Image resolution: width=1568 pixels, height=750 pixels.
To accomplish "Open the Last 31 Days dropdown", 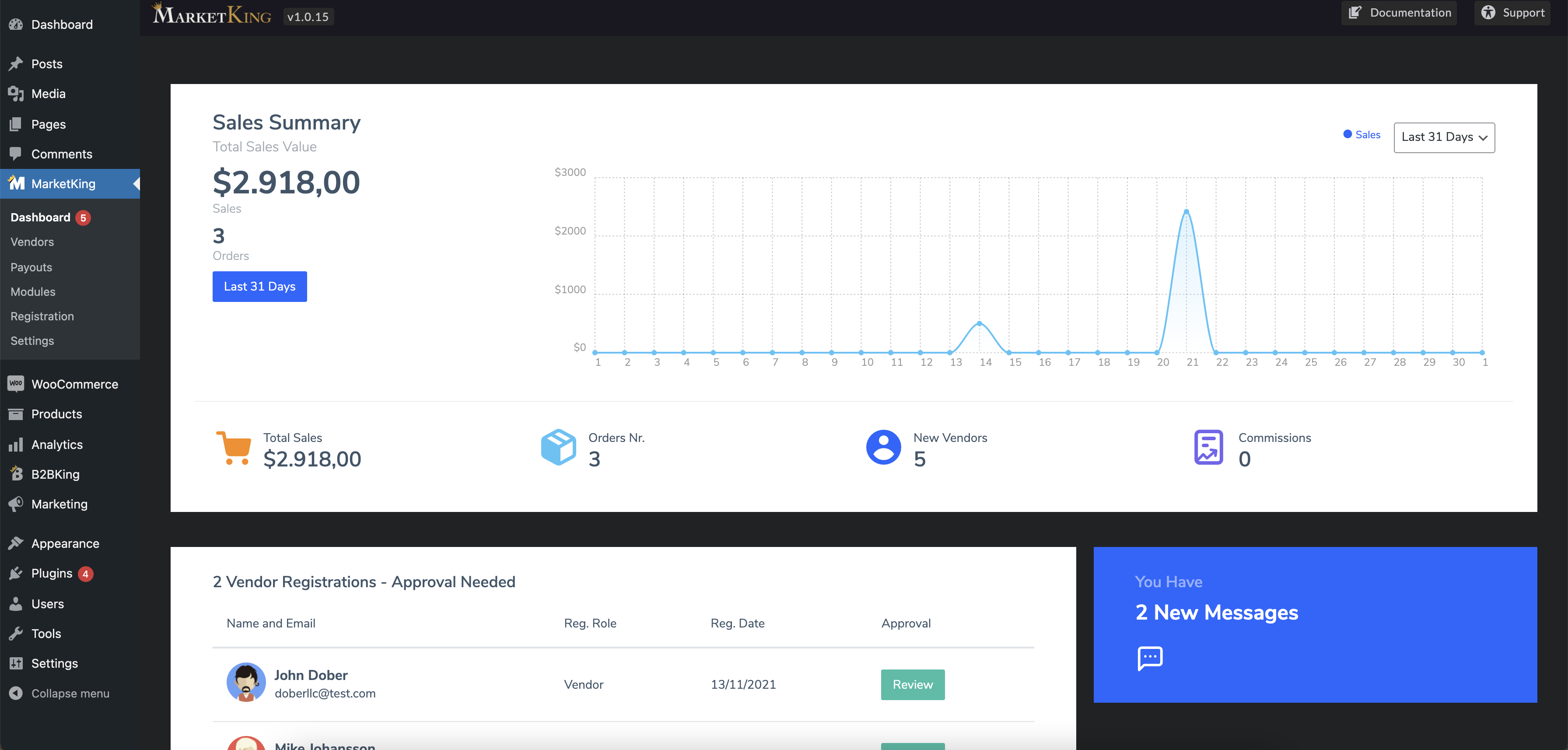I will 1444,137.
